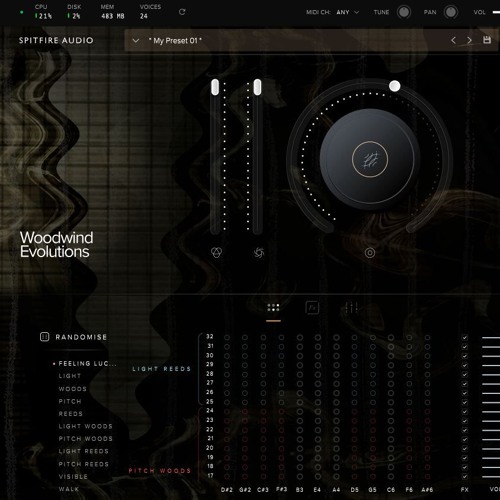Select the WOODS randomise option
This screenshot has height=500, width=500.
pos(73,389)
